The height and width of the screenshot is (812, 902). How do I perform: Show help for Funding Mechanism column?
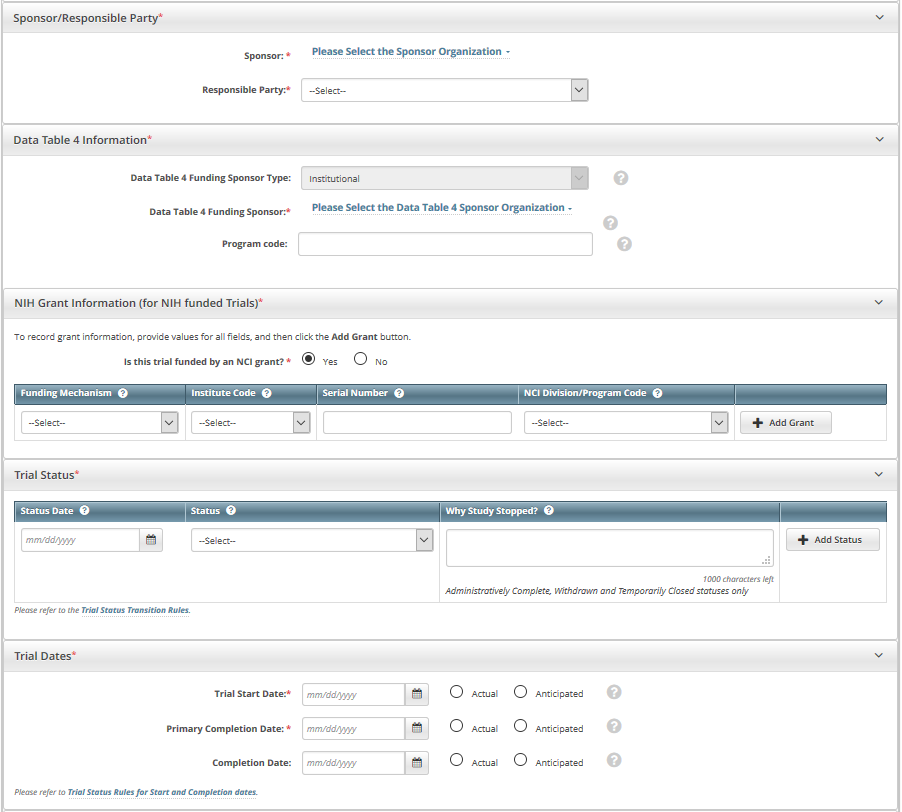tap(123, 393)
